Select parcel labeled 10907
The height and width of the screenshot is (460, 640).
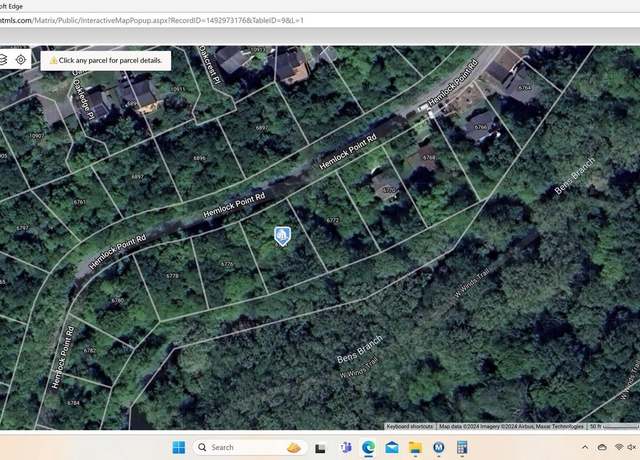click(x=36, y=136)
